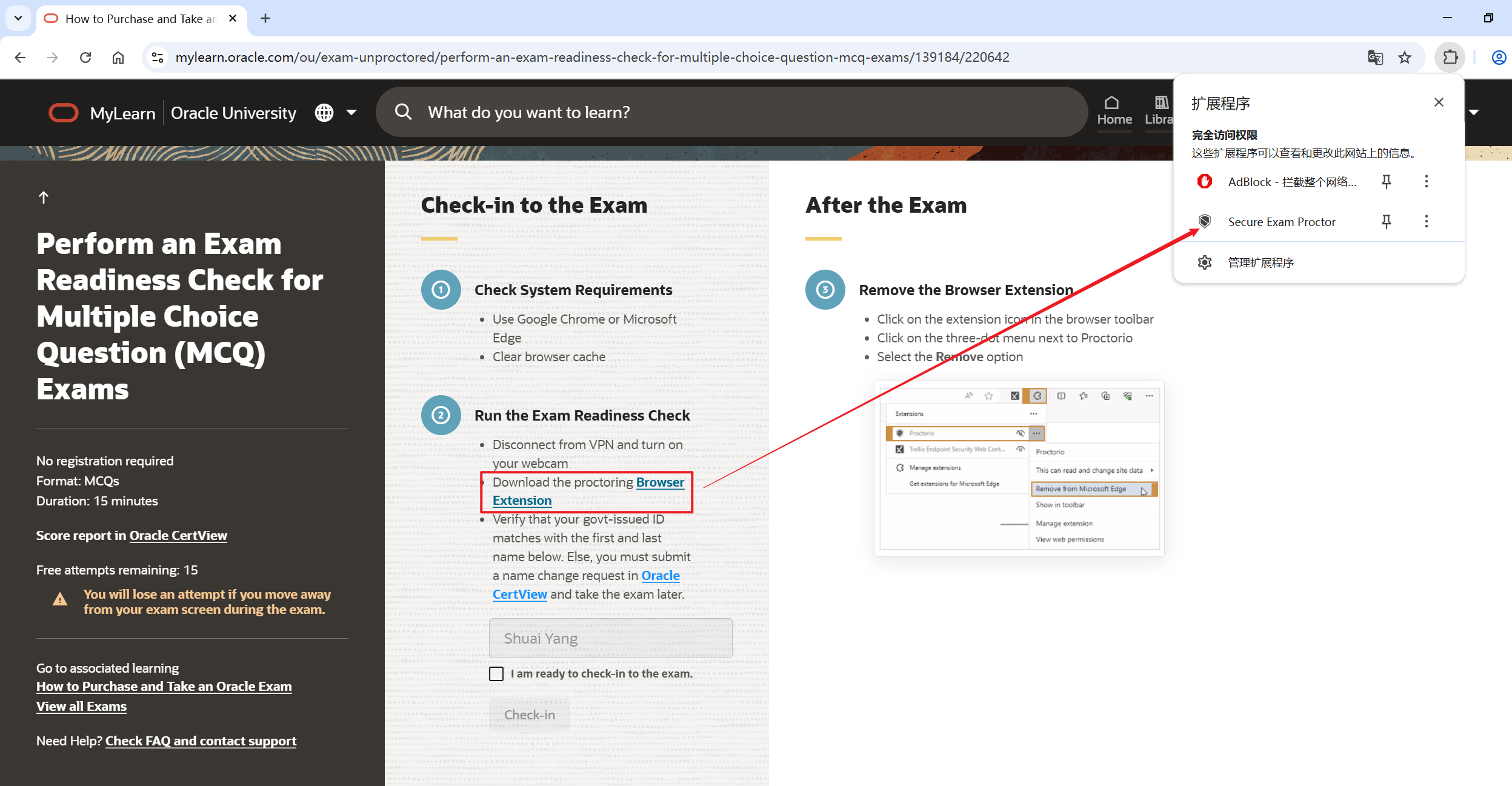Expand the language selector dropdown arrow
Image resolution: width=1512 pixels, height=786 pixels.
(351, 113)
